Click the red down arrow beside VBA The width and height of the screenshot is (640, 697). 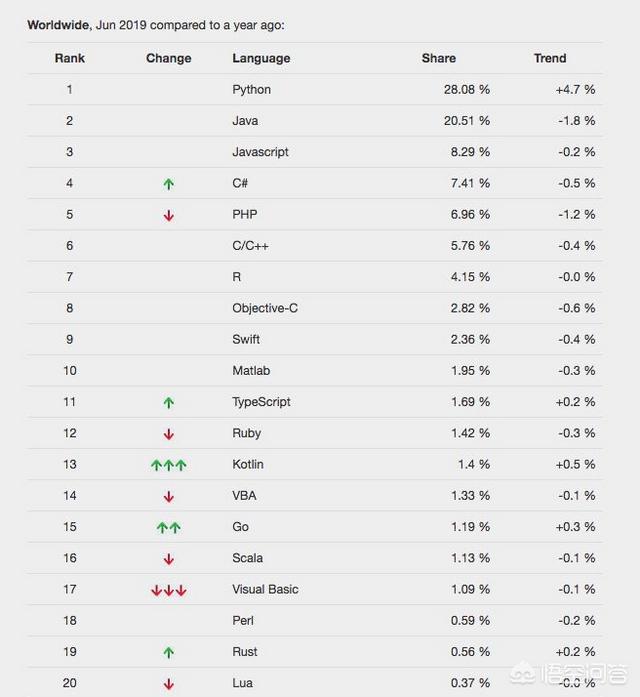click(x=168, y=497)
